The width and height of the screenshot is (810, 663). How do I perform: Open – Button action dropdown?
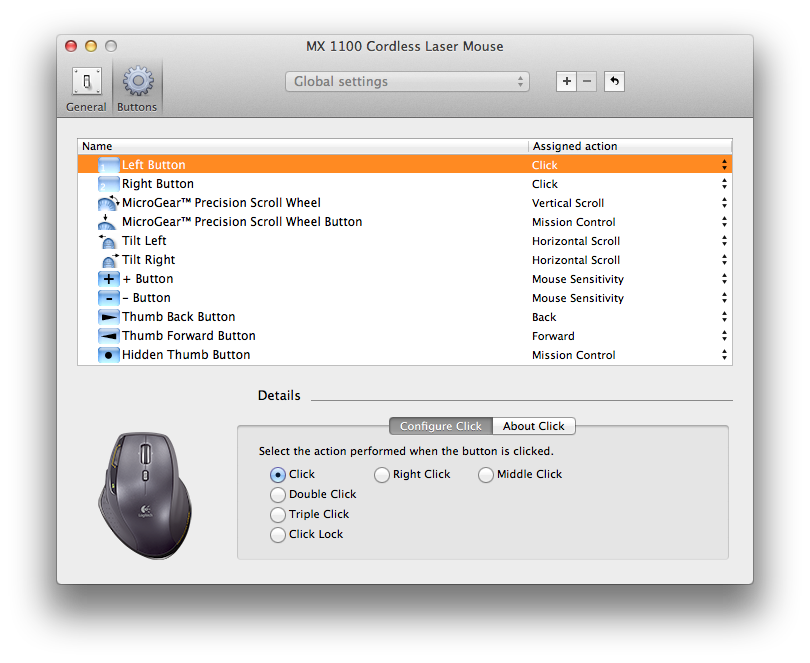coord(724,298)
